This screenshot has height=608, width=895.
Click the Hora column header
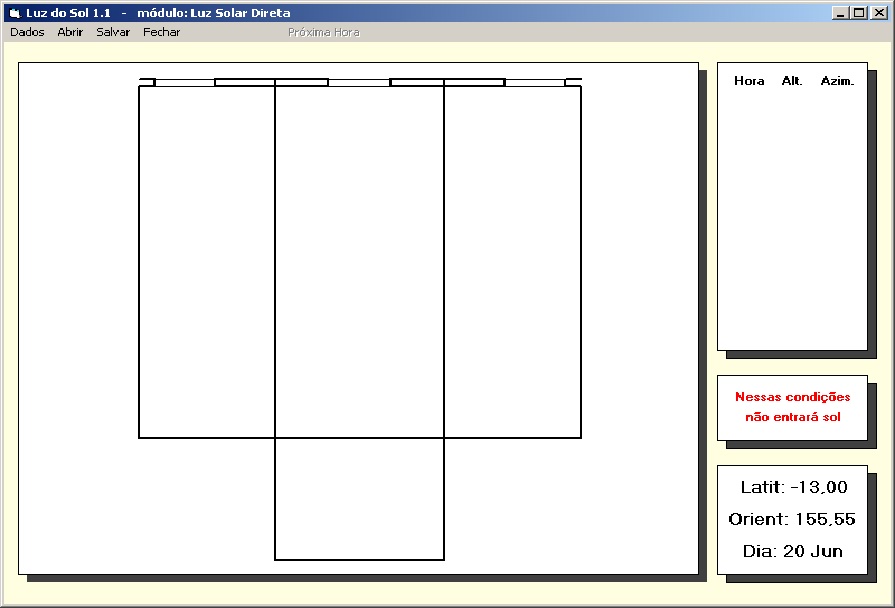coord(749,80)
